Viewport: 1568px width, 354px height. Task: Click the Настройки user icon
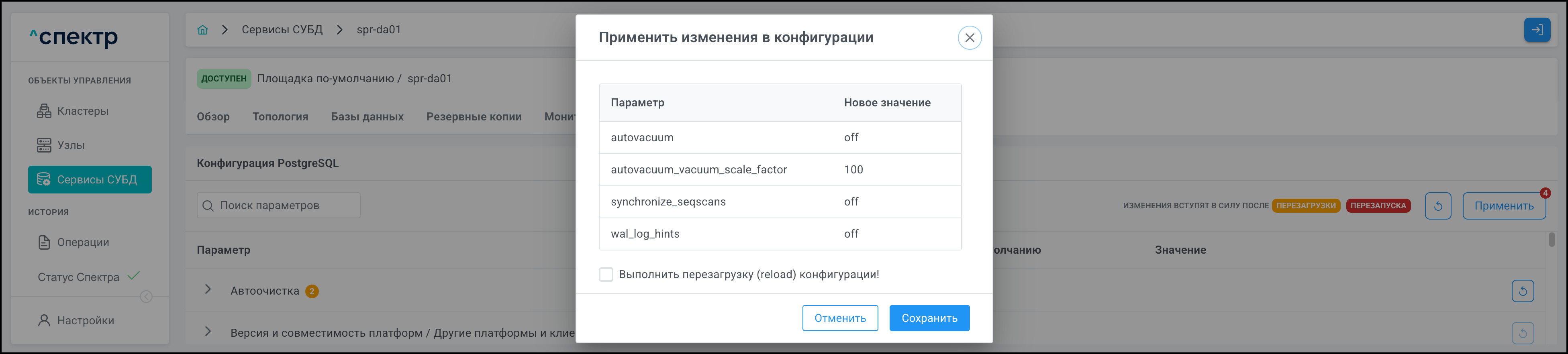pos(44,321)
